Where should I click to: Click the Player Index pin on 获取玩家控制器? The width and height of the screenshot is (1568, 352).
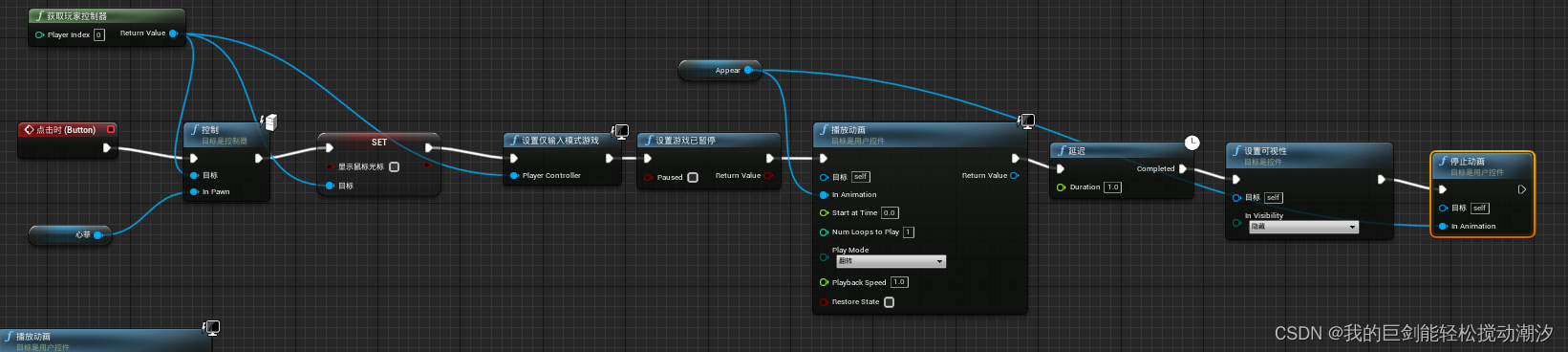click(39, 34)
